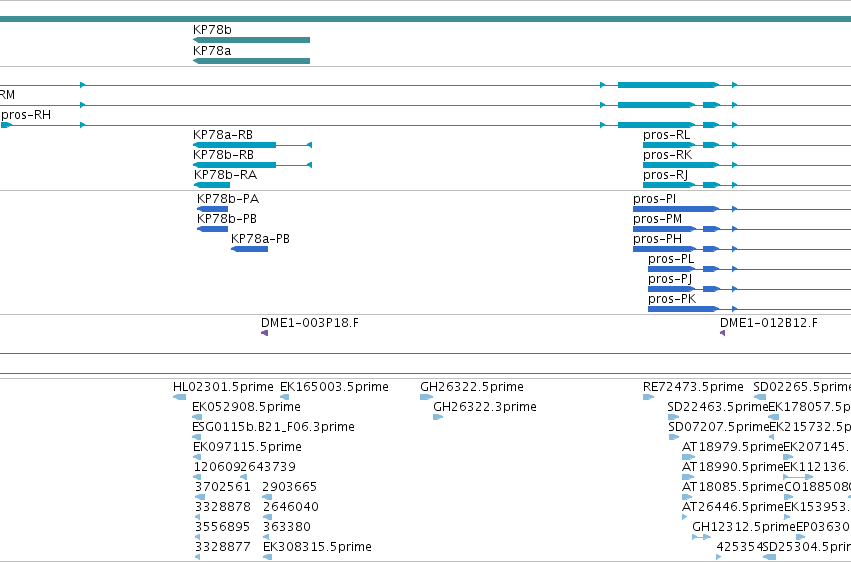The width and height of the screenshot is (851, 562).
Task: Click the AT26446.5prime EST arrow
Action: 684,518
